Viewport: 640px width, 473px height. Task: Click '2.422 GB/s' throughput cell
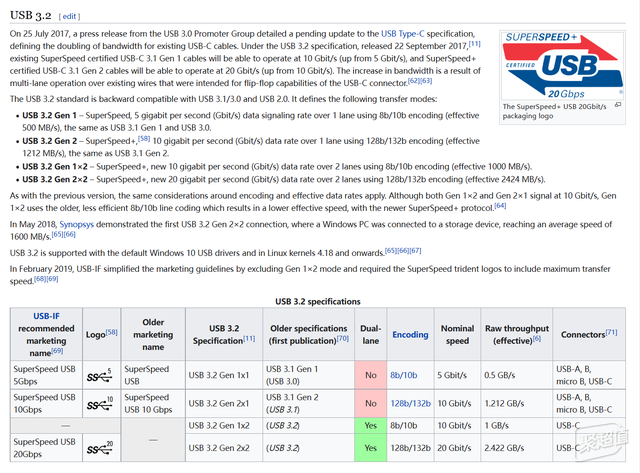coord(517,448)
